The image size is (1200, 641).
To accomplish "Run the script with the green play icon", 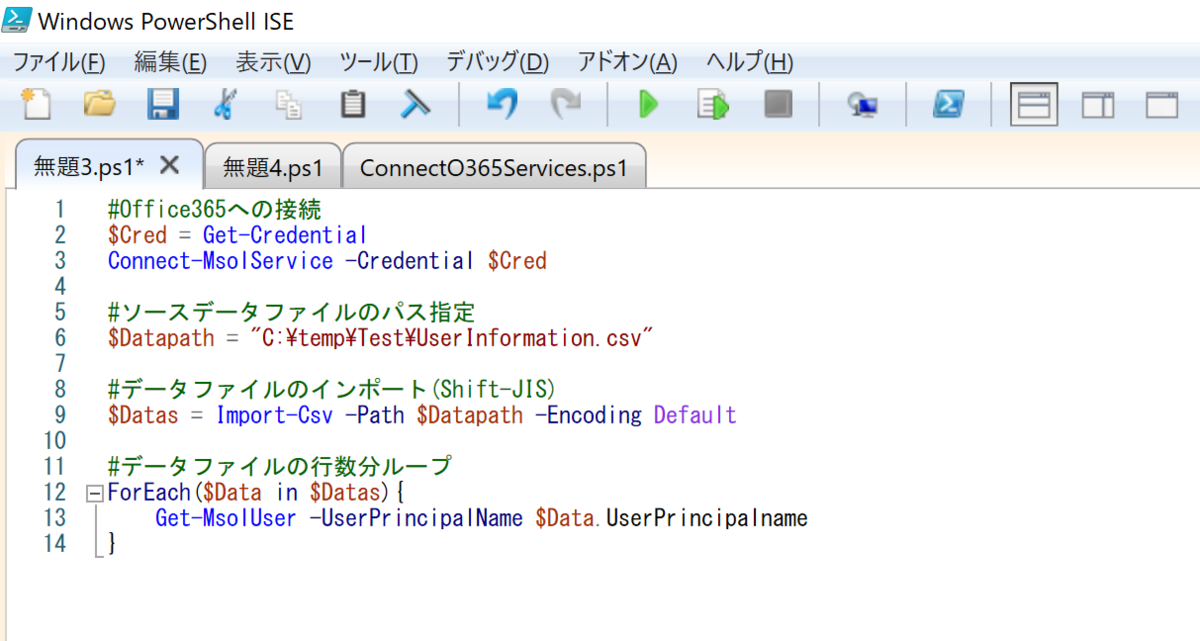I will point(649,104).
